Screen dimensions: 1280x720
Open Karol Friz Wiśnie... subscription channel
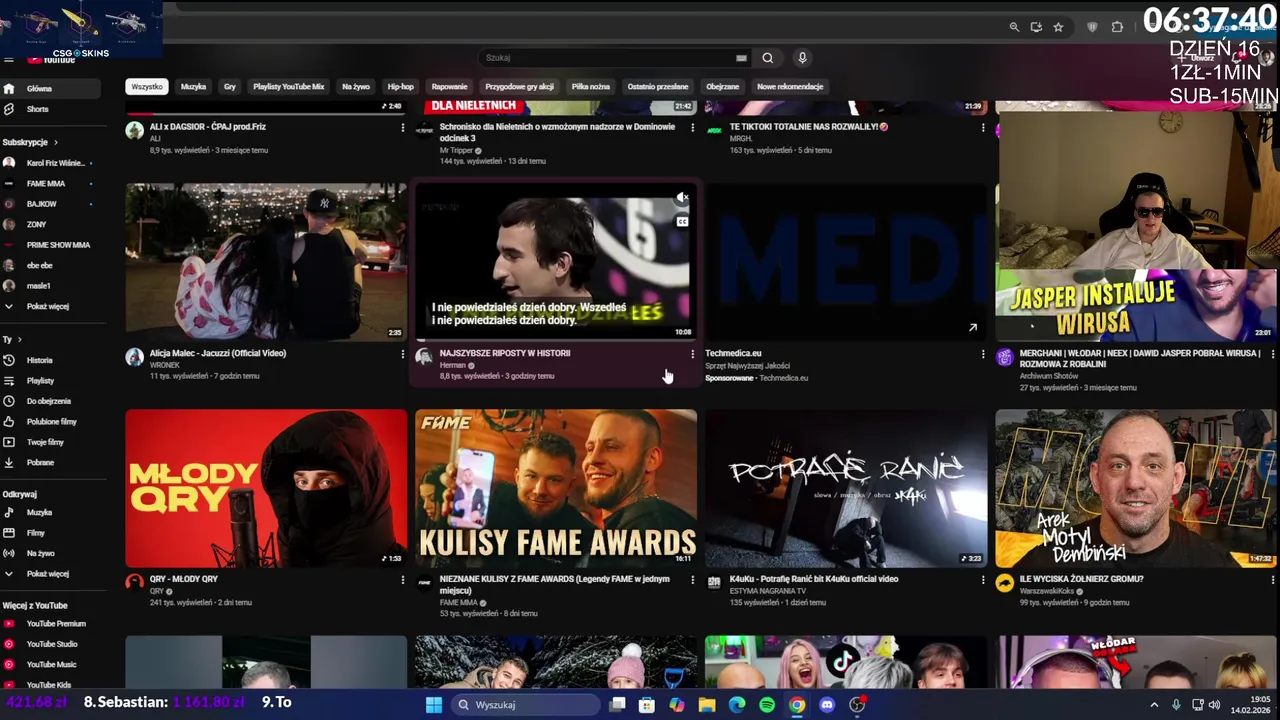50,163
